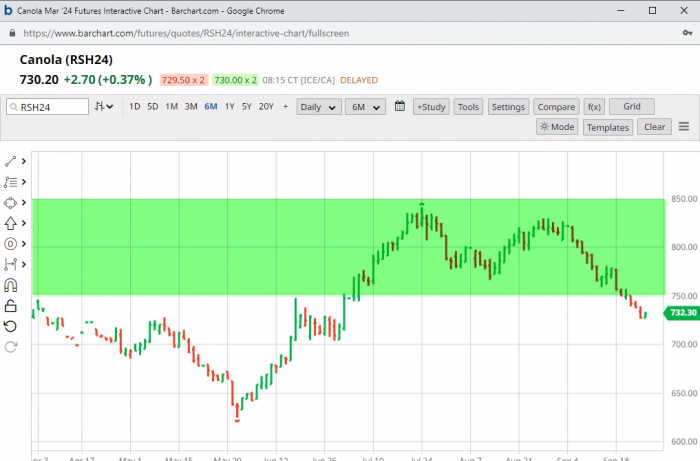The image size is (700, 461).
Task: Set the chart period to 5D
Action: (x=153, y=107)
